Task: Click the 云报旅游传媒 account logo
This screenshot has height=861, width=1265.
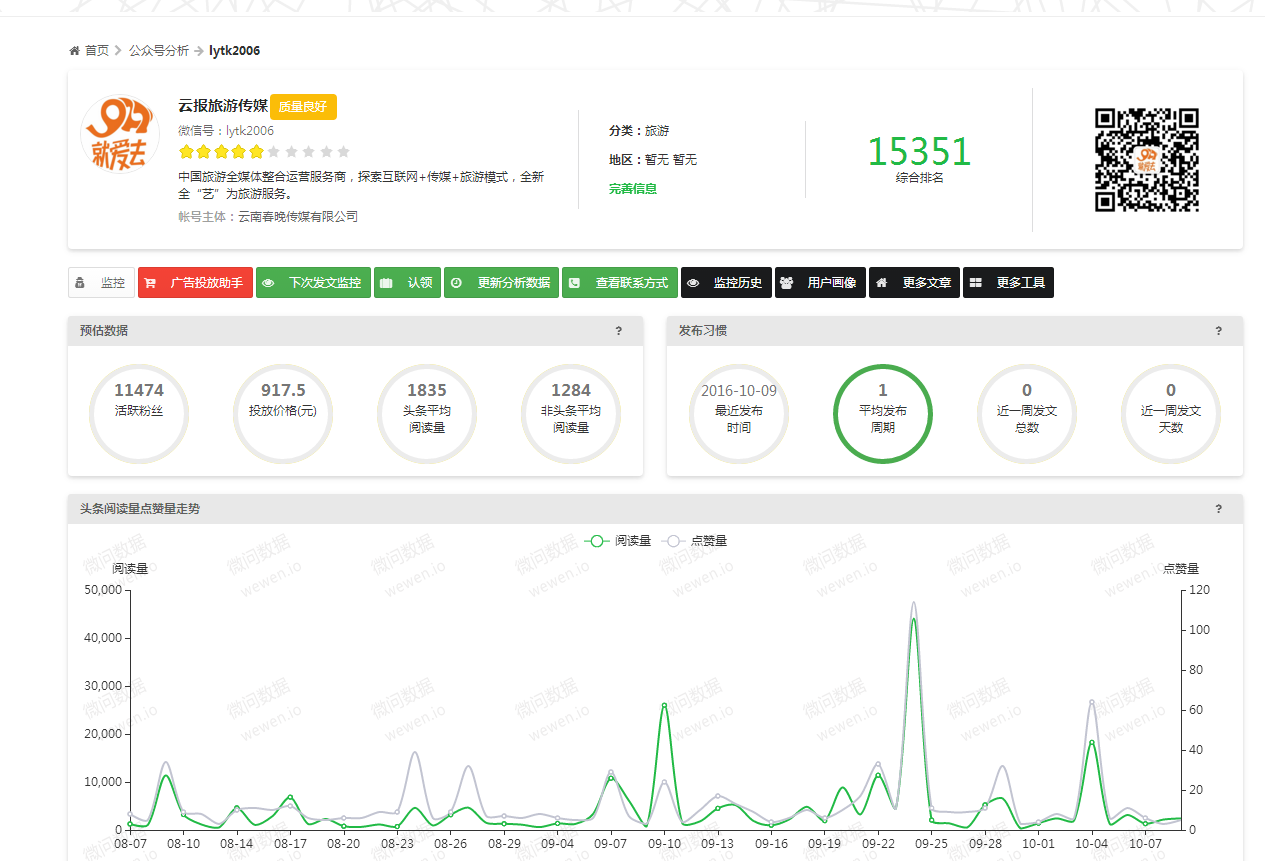Action: coord(118,133)
